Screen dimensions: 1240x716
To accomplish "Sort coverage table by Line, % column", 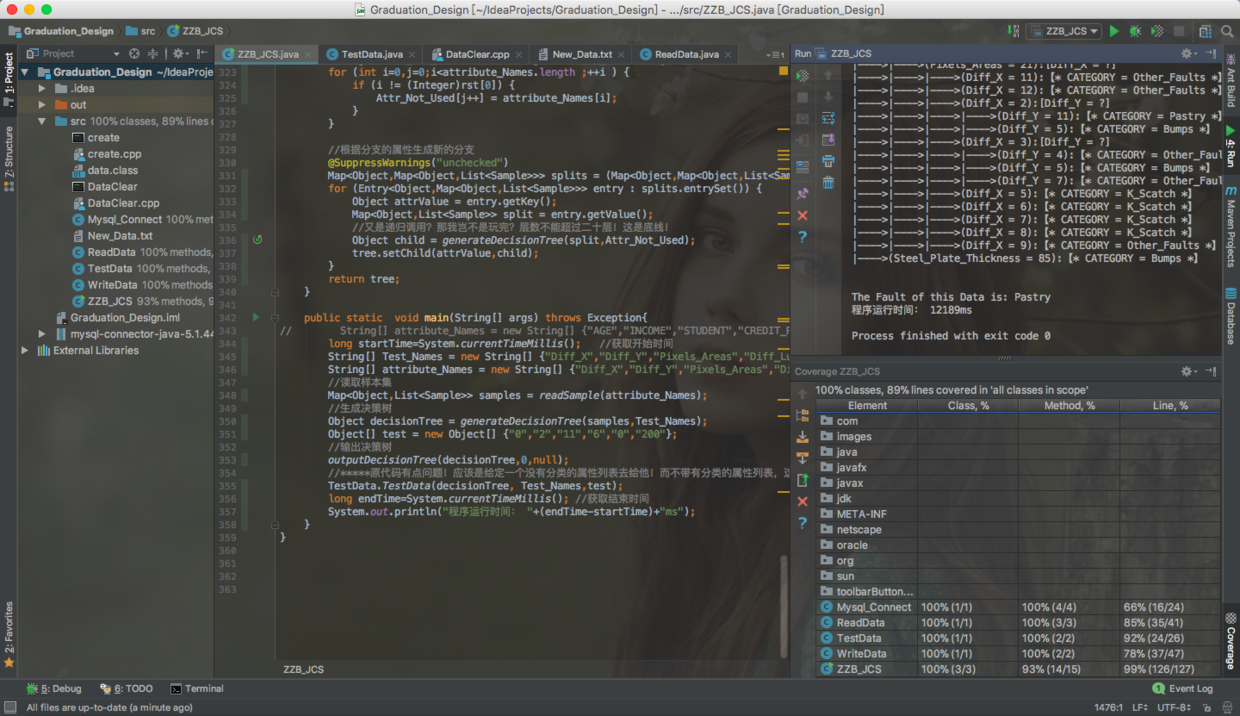I will coord(1169,406).
